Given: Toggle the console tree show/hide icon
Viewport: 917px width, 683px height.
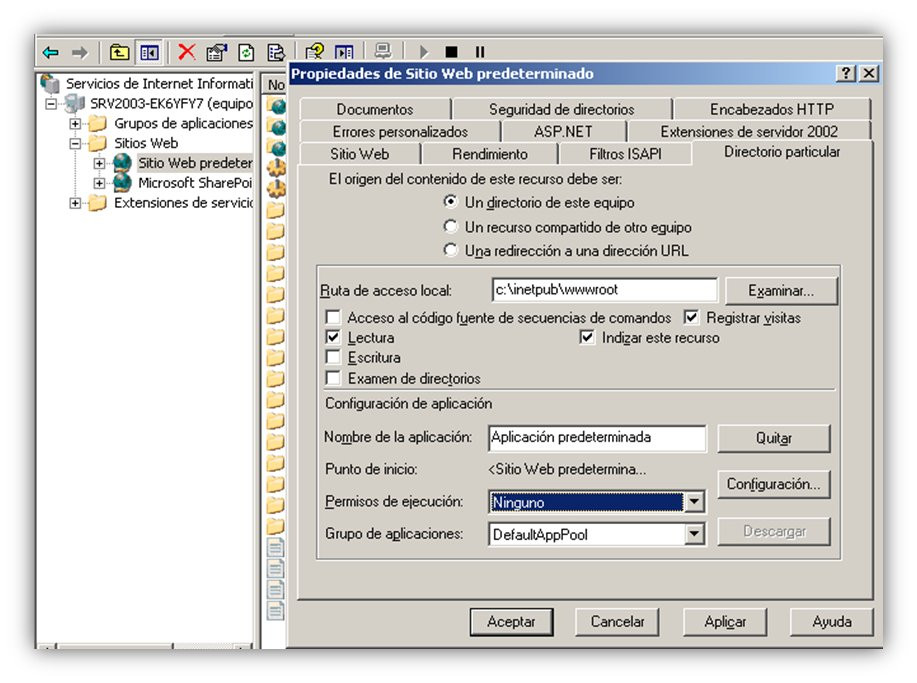Looking at the screenshot, I should (x=149, y=53).
